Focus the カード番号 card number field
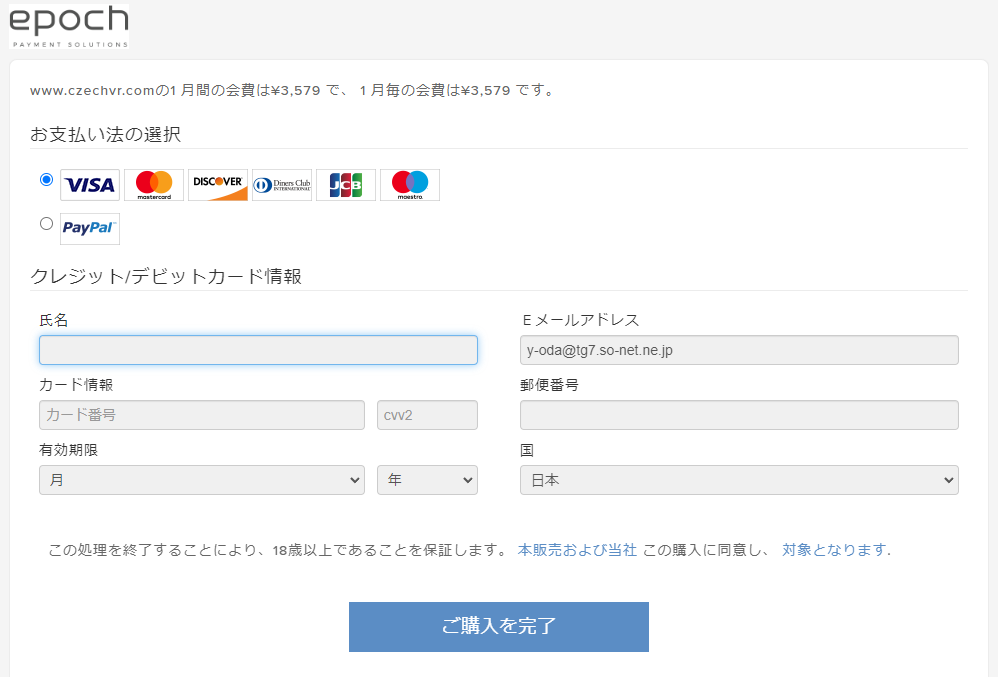Viewport: 998px width, 677px height. point(202,415)
